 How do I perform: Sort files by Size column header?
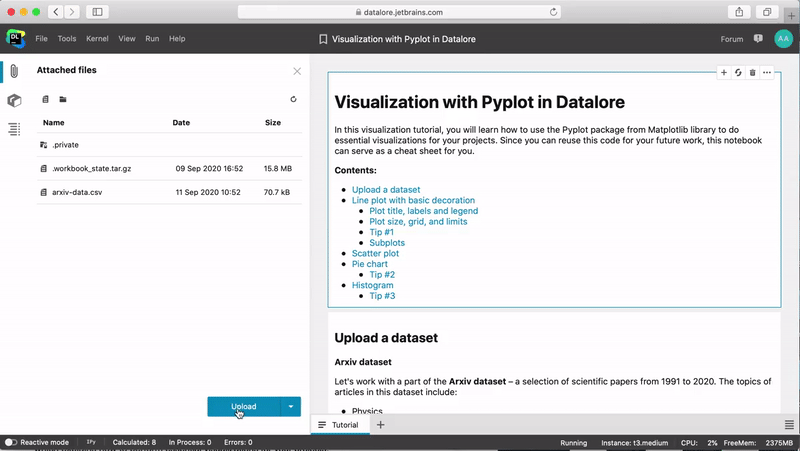point(273,123)
